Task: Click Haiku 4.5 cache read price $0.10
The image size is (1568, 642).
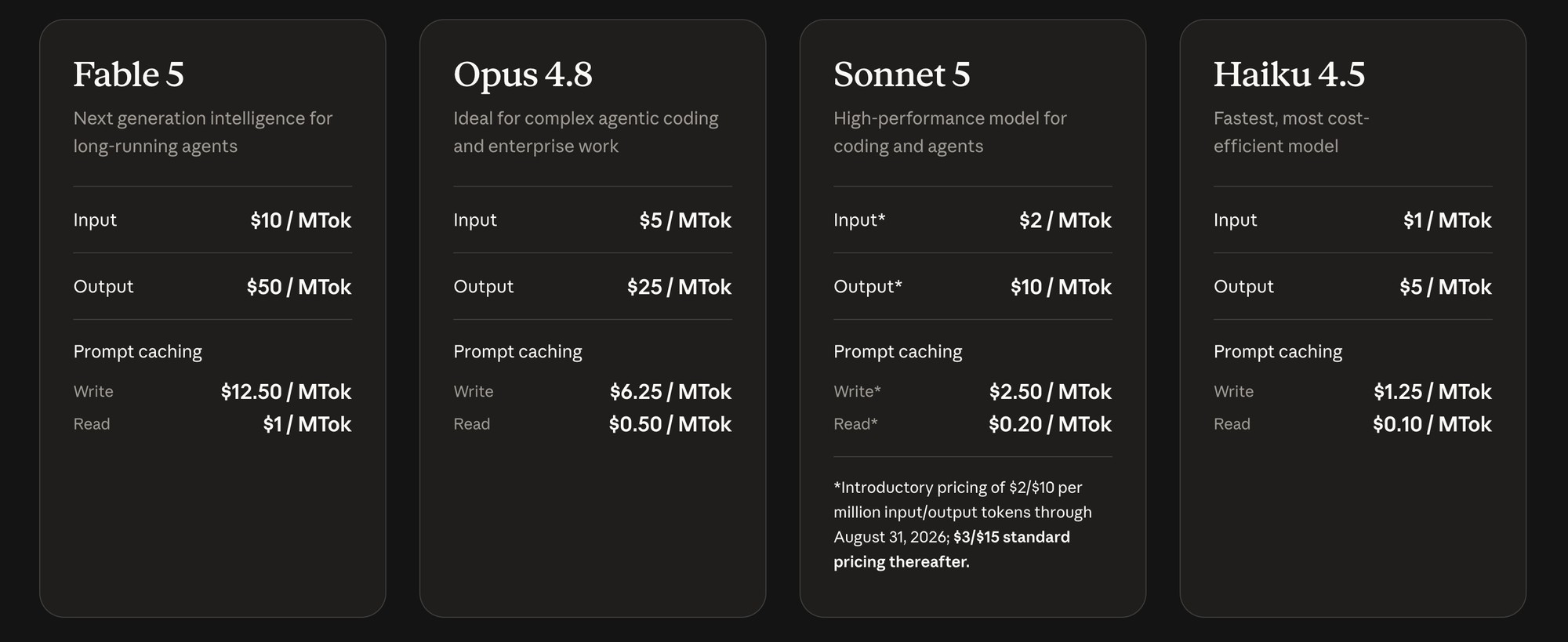Action: tap(1432, 425)
